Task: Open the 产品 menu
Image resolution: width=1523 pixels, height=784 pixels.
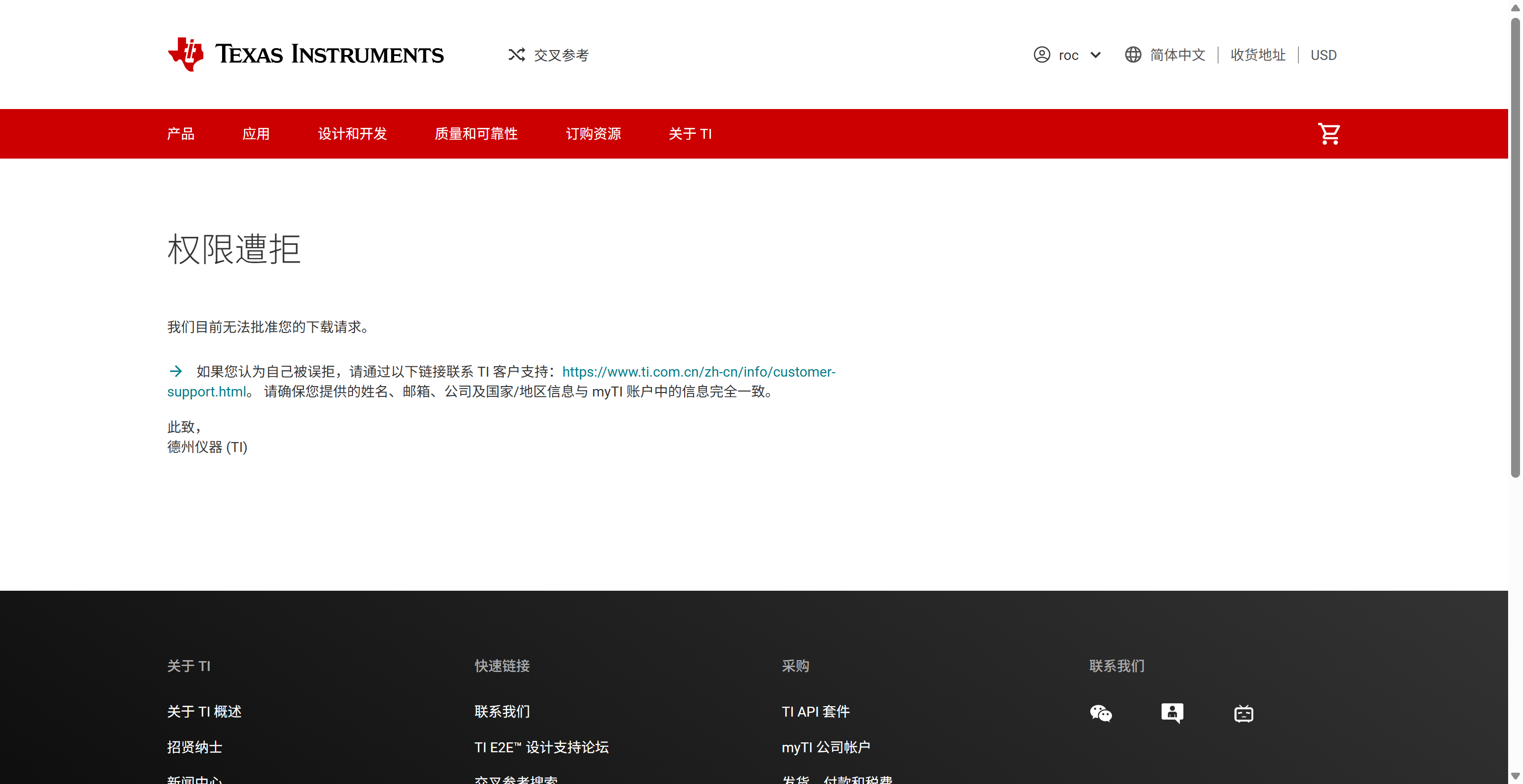Action: 181,133
